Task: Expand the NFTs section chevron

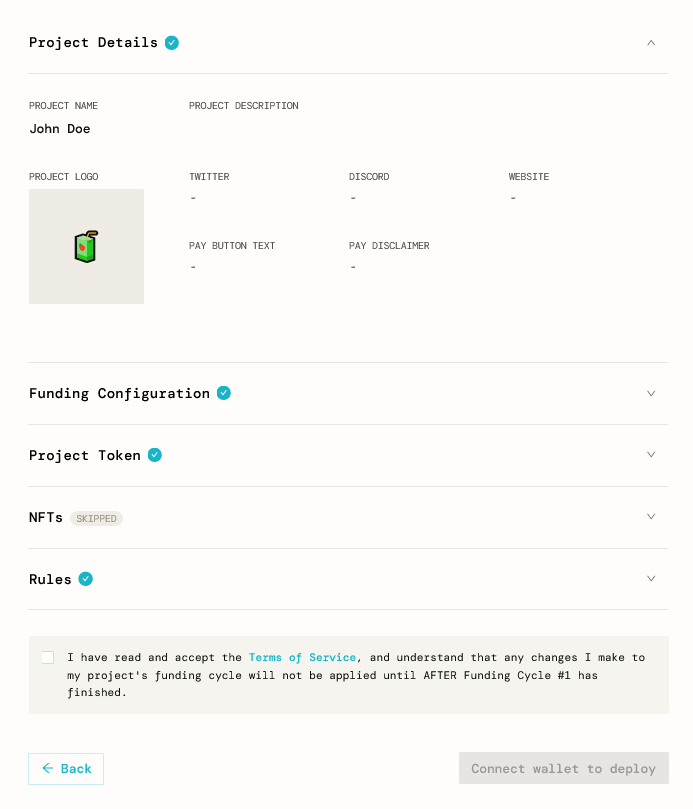Action: click(651, 517)
